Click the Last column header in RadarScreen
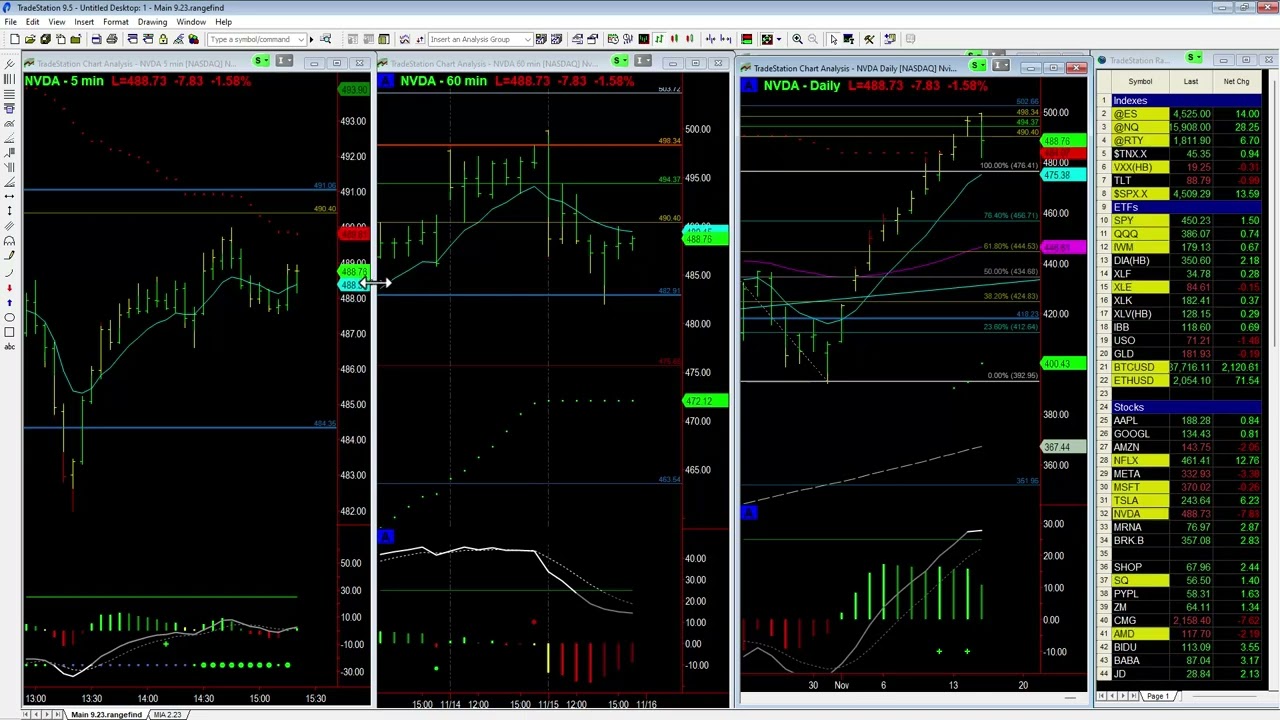 pos(1191,82)
